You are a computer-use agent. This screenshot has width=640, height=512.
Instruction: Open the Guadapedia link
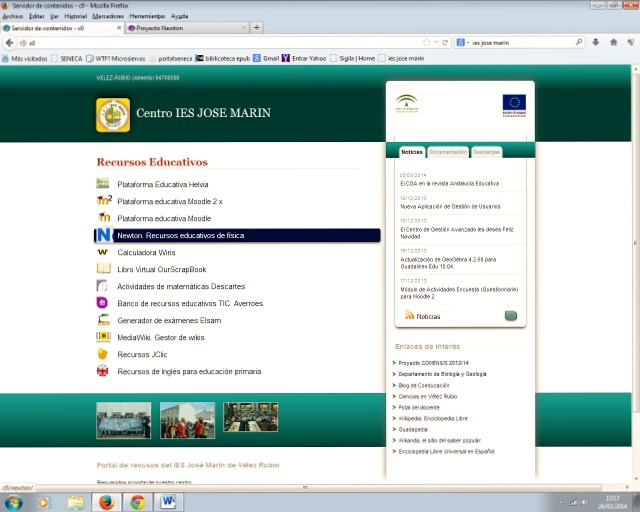click(413, 429)
